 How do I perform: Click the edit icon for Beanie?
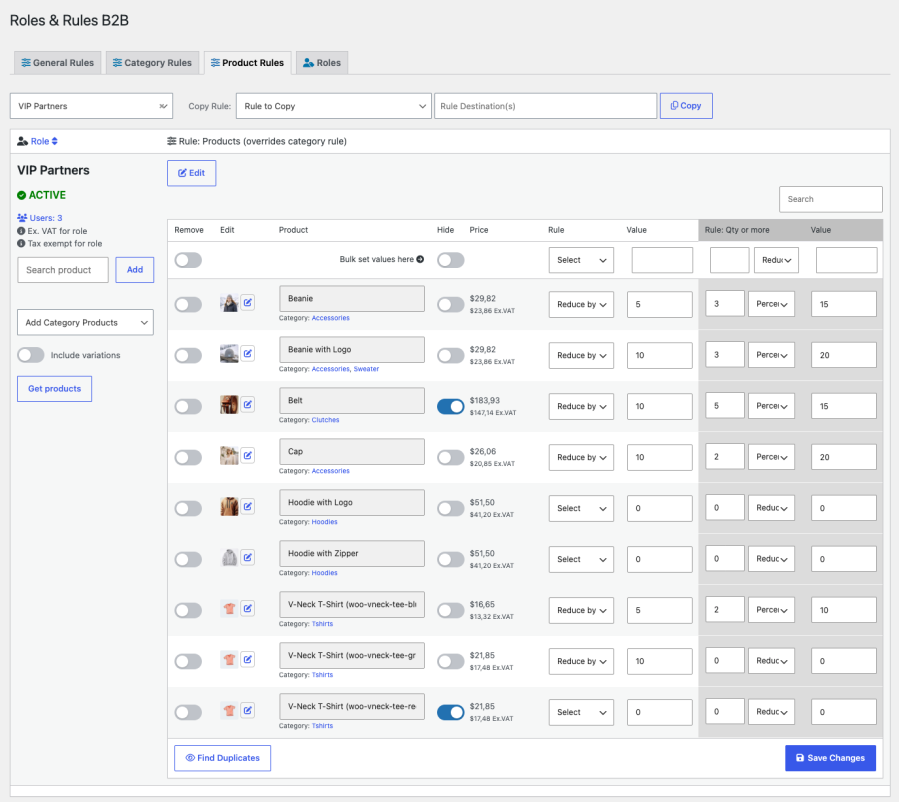[248, 303]
